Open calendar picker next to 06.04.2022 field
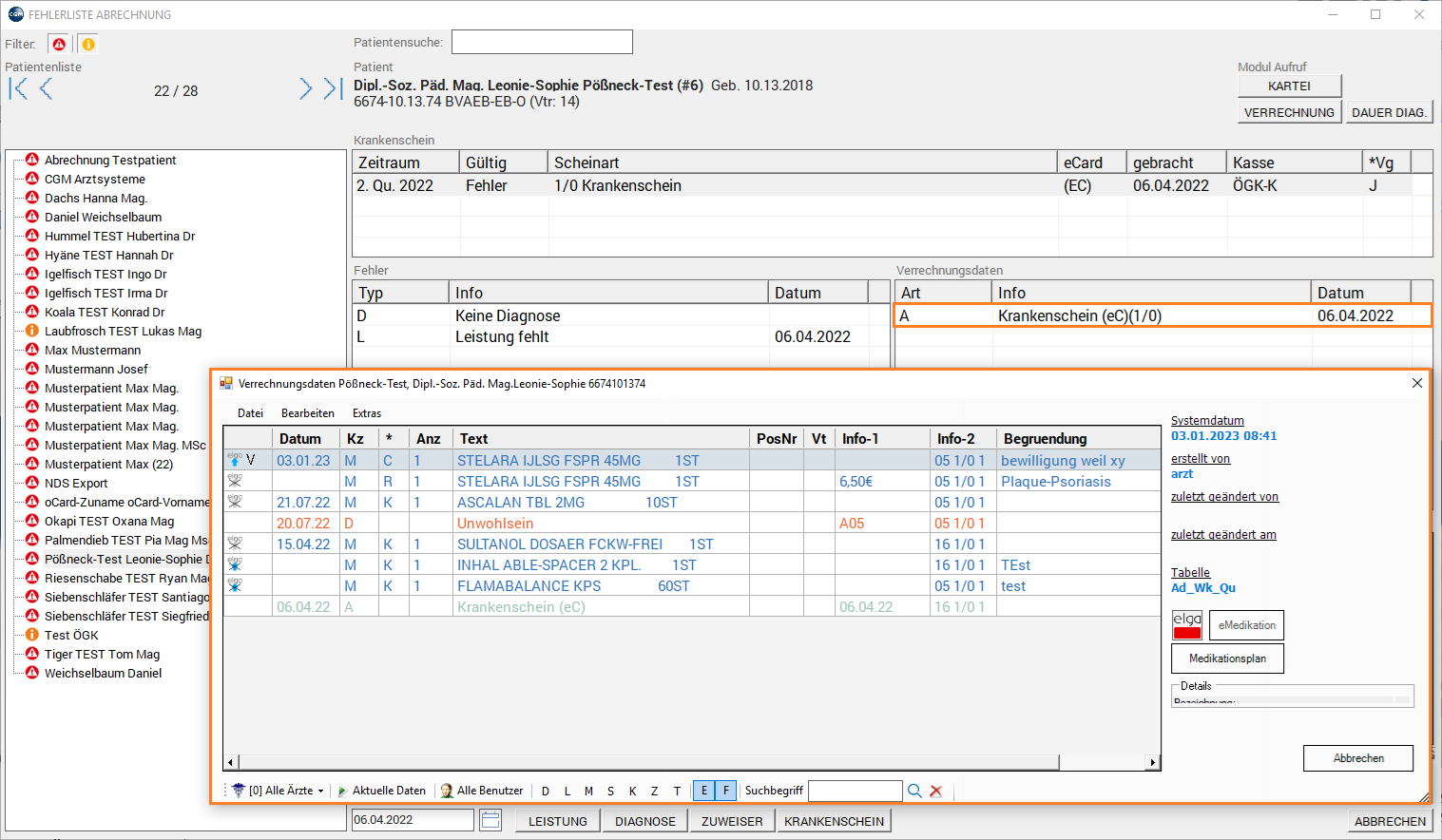This screenshot has width=1442, height=840. click(490, 820)
